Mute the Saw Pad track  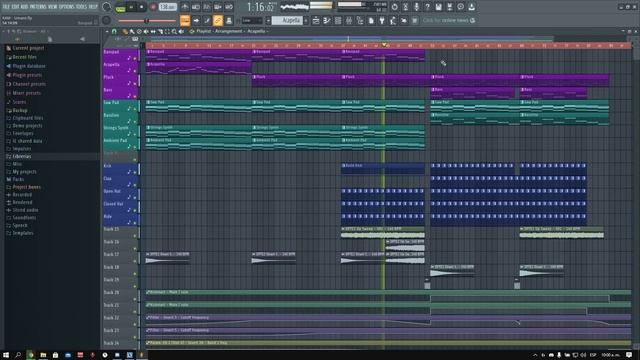135,109
